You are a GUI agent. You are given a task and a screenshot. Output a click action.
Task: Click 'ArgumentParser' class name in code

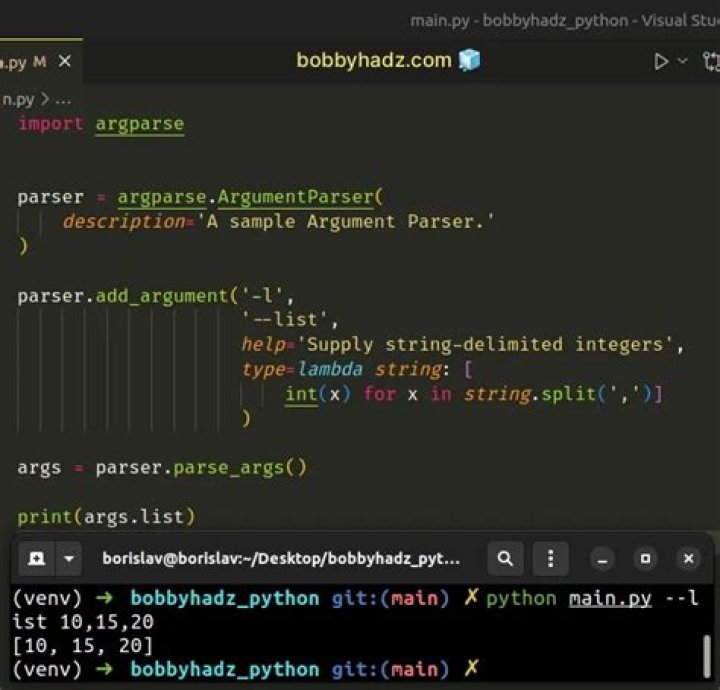[295, 197]
